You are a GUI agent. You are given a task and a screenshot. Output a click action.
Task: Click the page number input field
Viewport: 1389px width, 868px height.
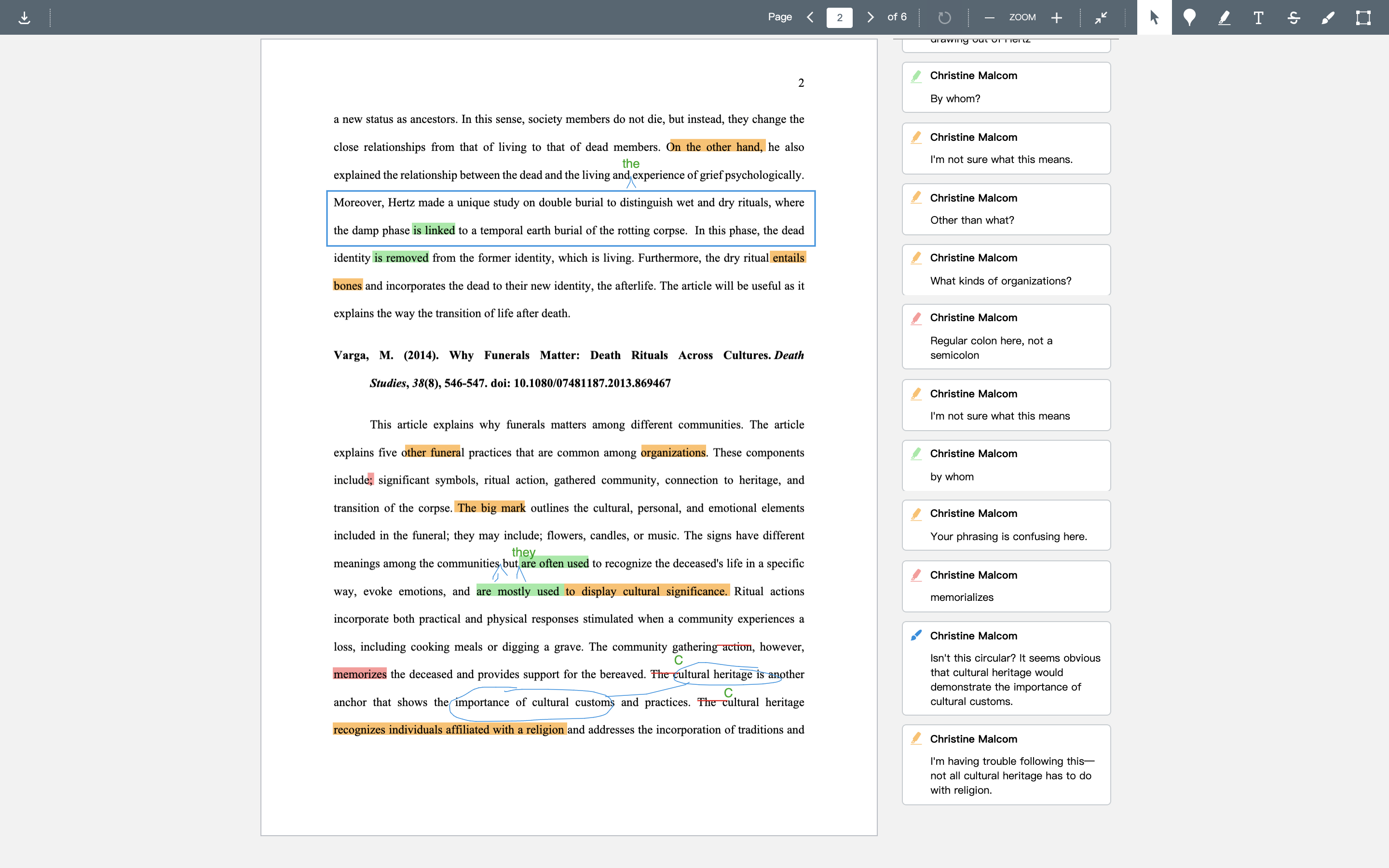coord(839,17)
